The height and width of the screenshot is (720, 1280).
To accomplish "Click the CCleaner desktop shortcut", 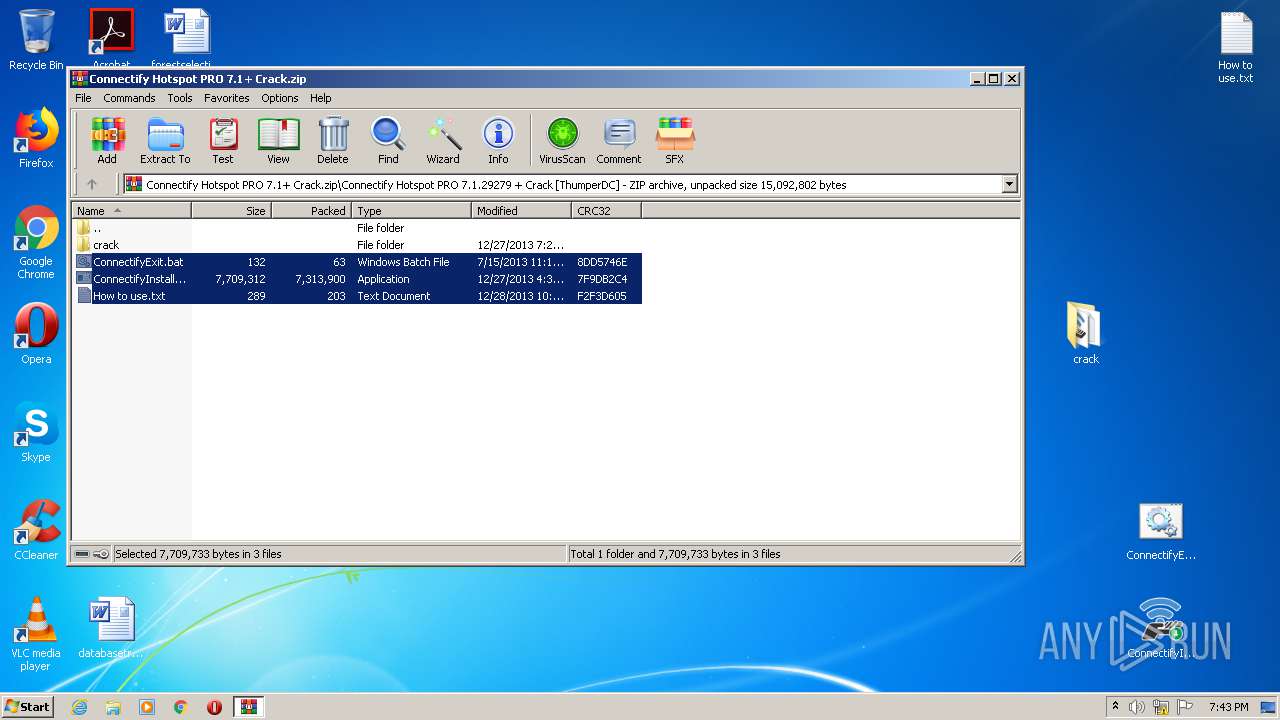I will point(36,530).
